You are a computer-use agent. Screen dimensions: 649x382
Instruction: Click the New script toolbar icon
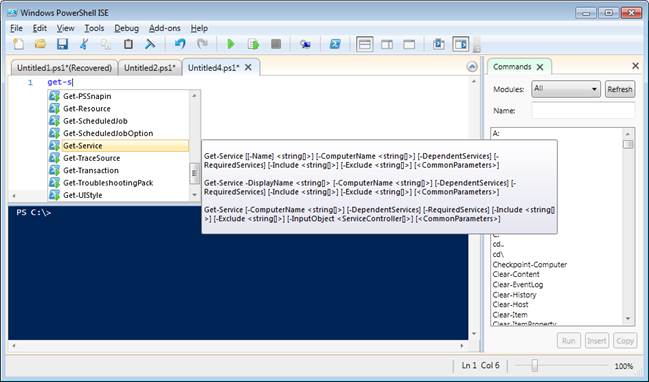click(18, 44)
